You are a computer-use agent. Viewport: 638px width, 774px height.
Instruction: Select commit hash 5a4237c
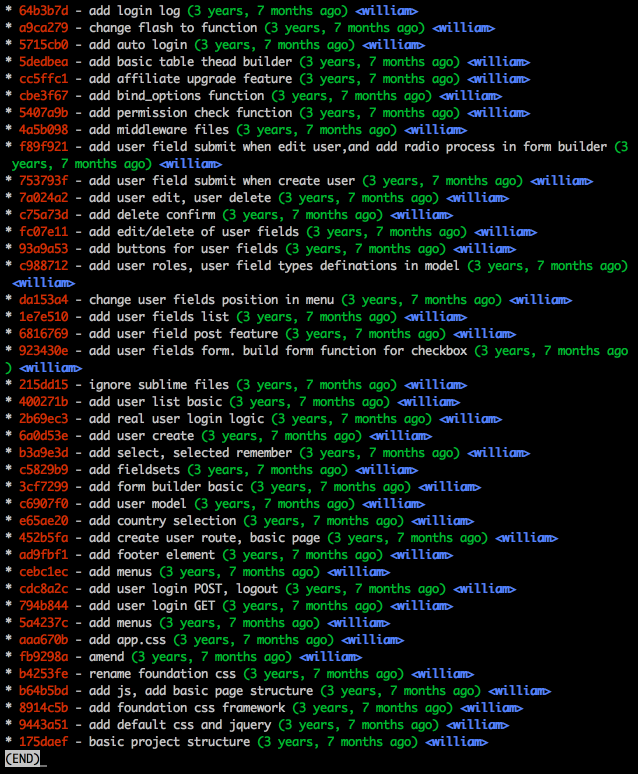(43, 622)
